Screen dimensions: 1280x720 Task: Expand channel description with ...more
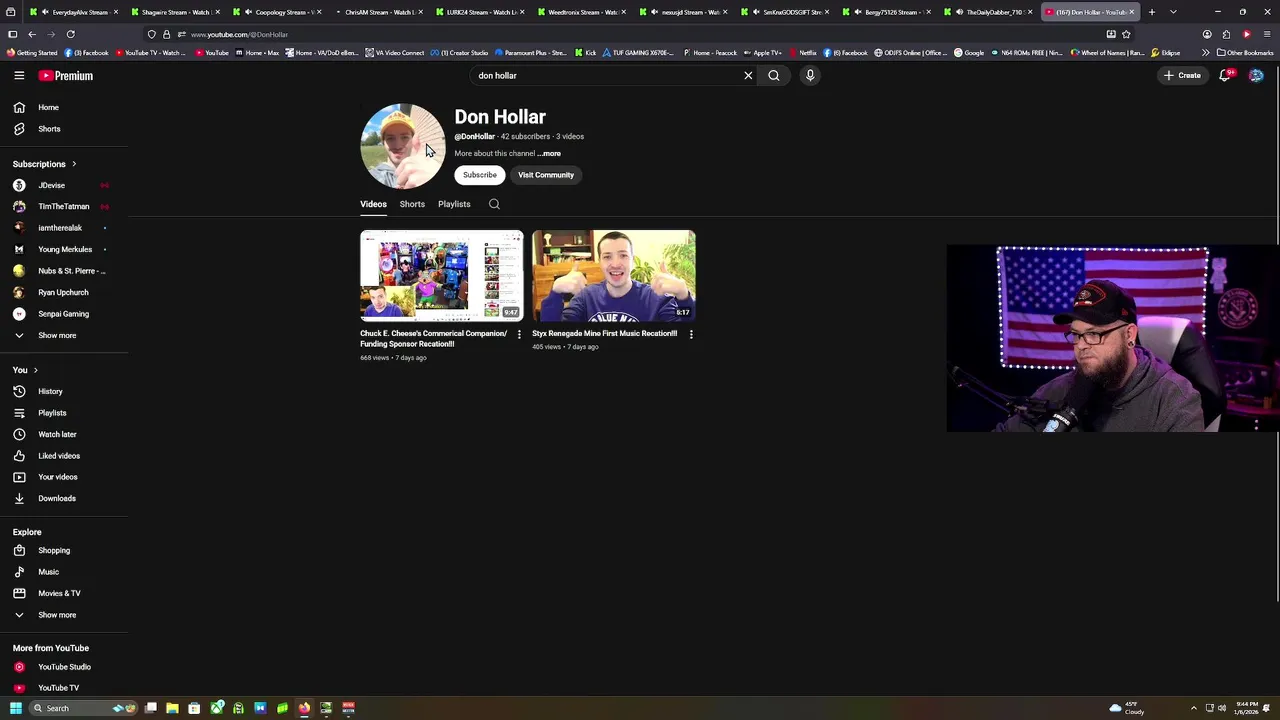point(549,154)
